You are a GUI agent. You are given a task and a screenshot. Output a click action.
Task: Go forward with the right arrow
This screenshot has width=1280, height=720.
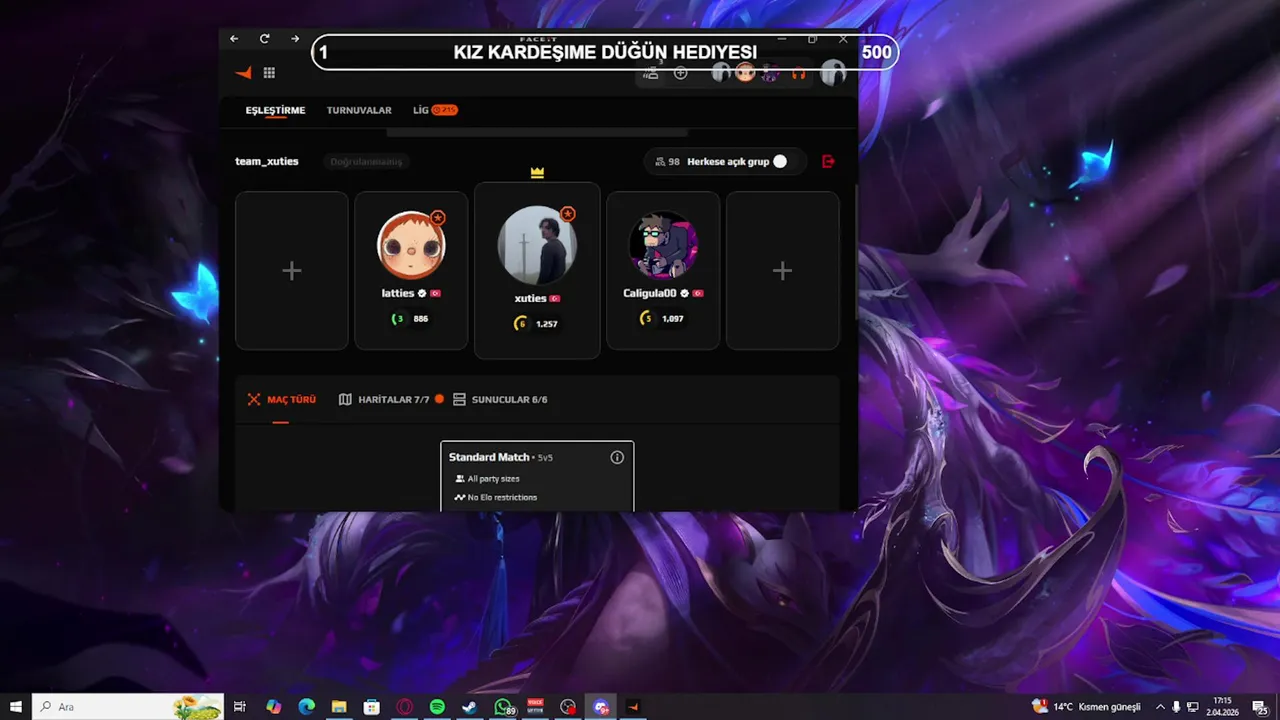pos(295,39)
